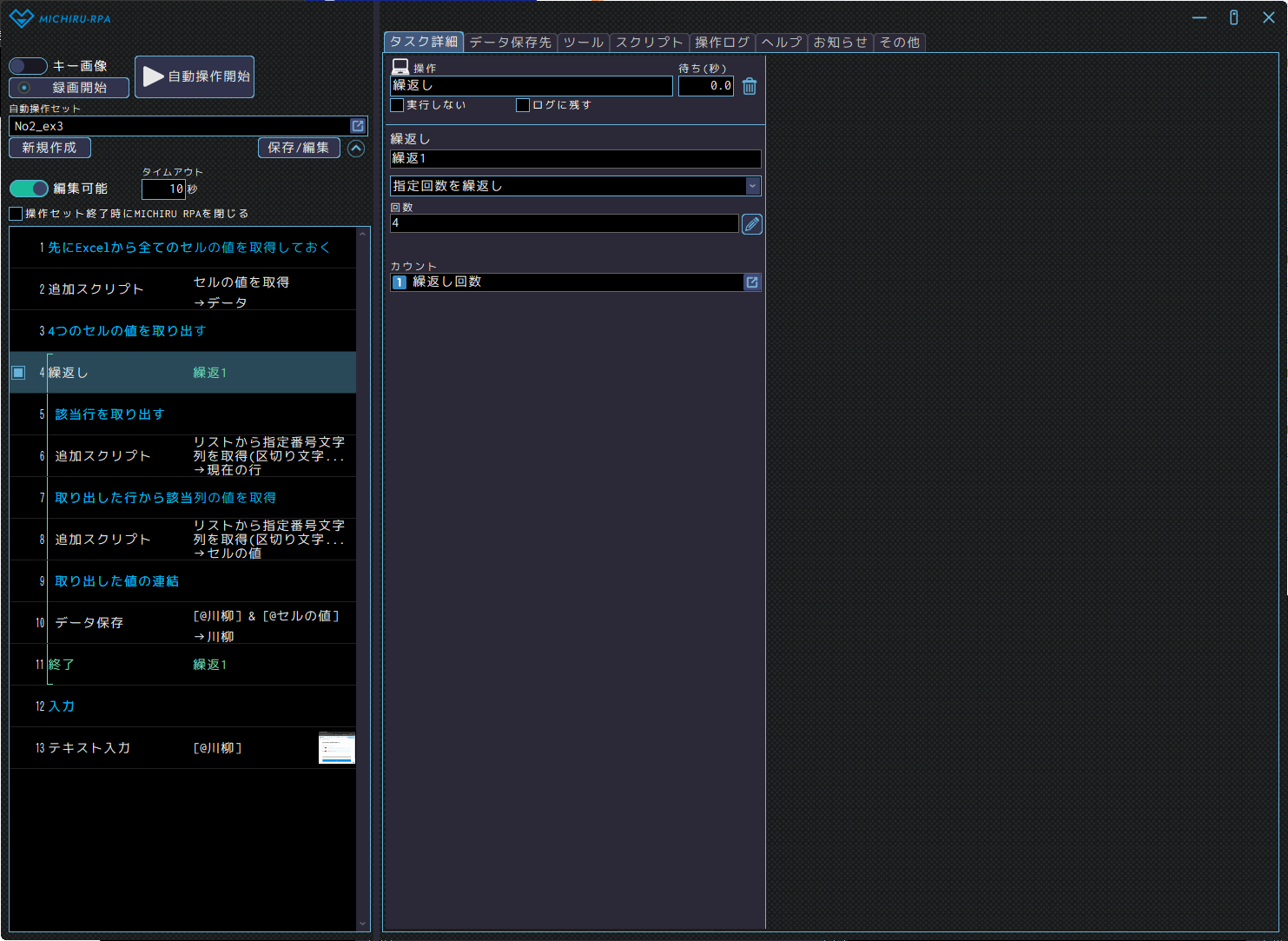
Task: Click the 操作 computer icon
Action: pos(400,67)
